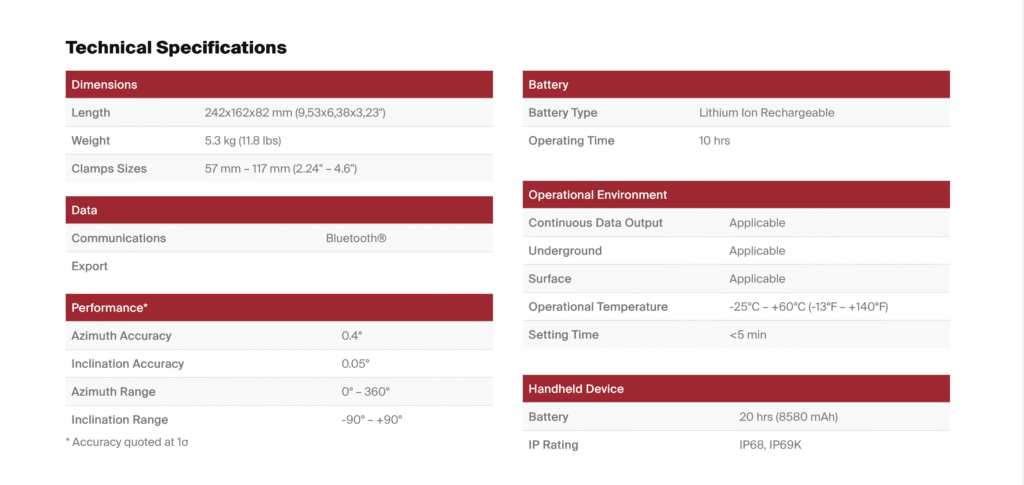1024x485 pixels.
Task: Select the accuracy footnote text
Action: [x=126, y=442]
